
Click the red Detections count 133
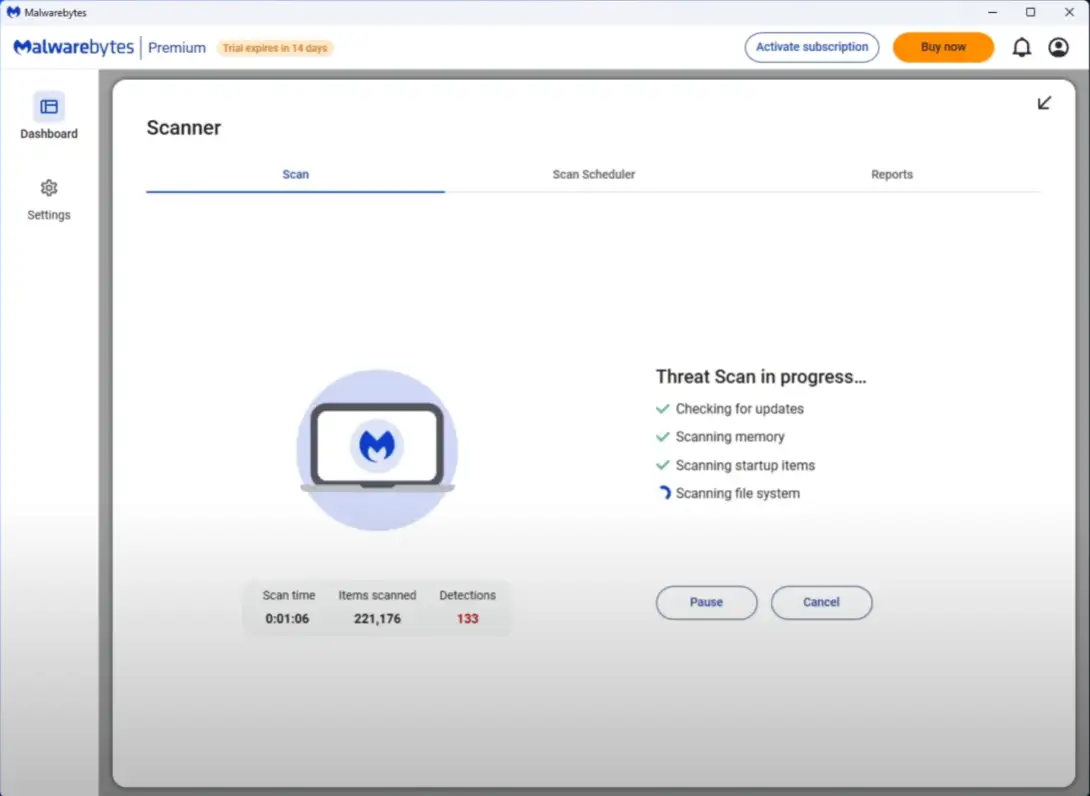coord(467,619)
